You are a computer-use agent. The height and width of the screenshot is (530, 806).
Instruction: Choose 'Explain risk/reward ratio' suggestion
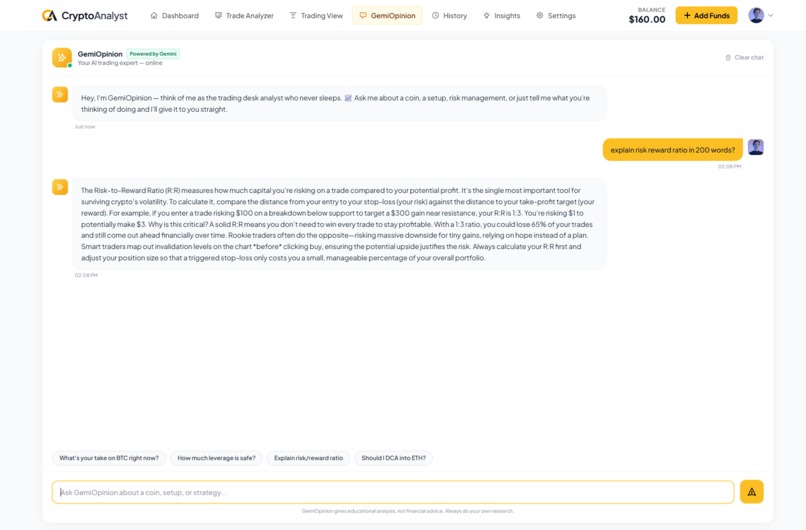308,458
